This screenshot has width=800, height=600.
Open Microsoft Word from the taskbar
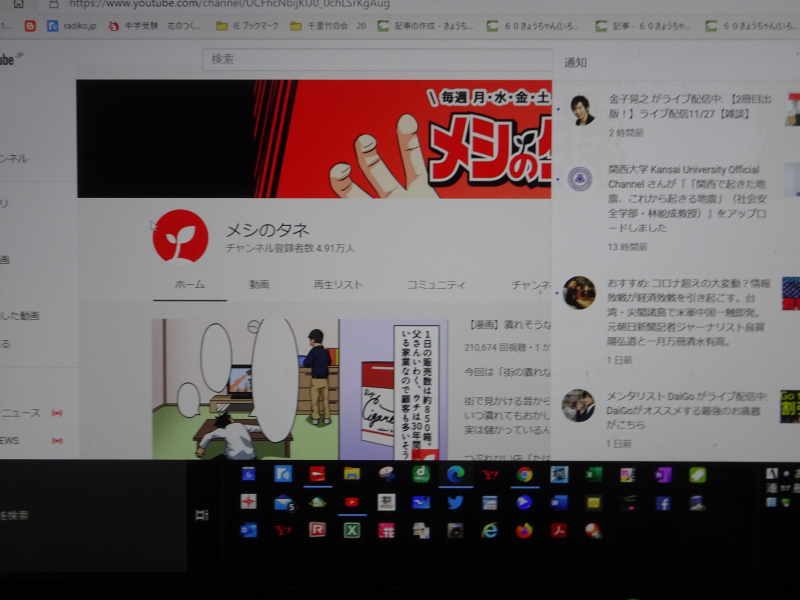click(559, 503)
